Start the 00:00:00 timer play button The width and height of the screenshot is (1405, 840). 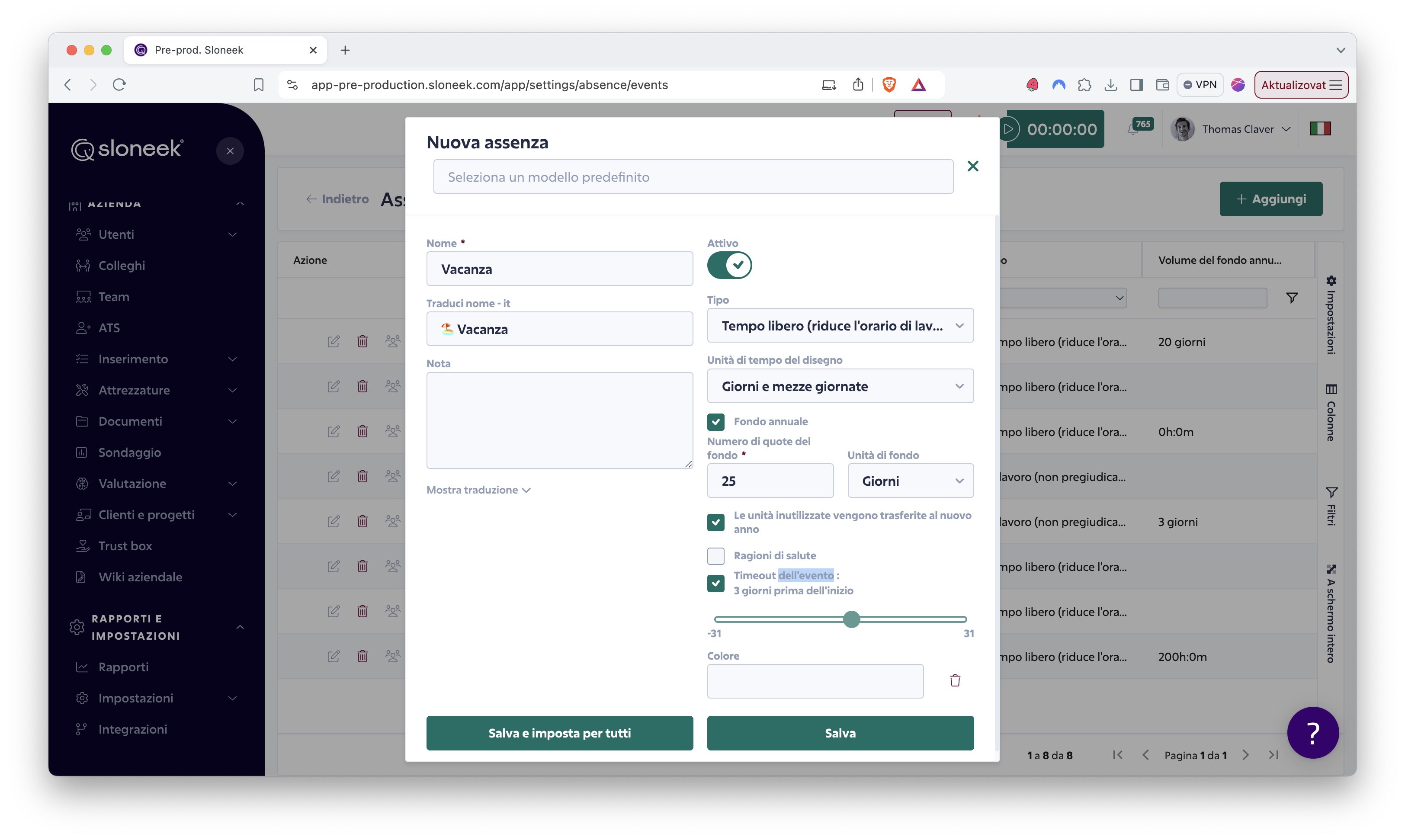tap(1009, 129)
